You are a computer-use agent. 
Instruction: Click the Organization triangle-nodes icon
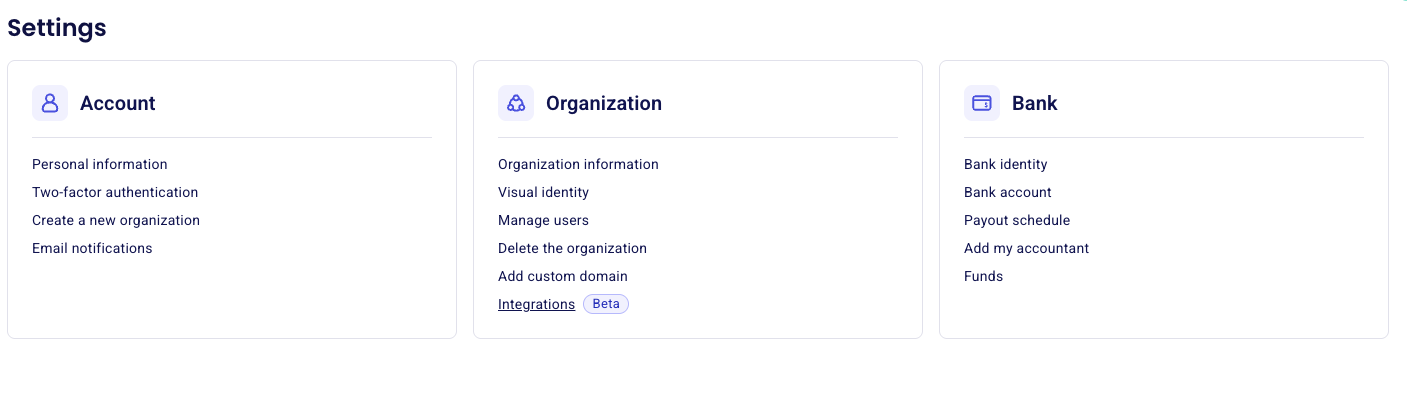516,103
